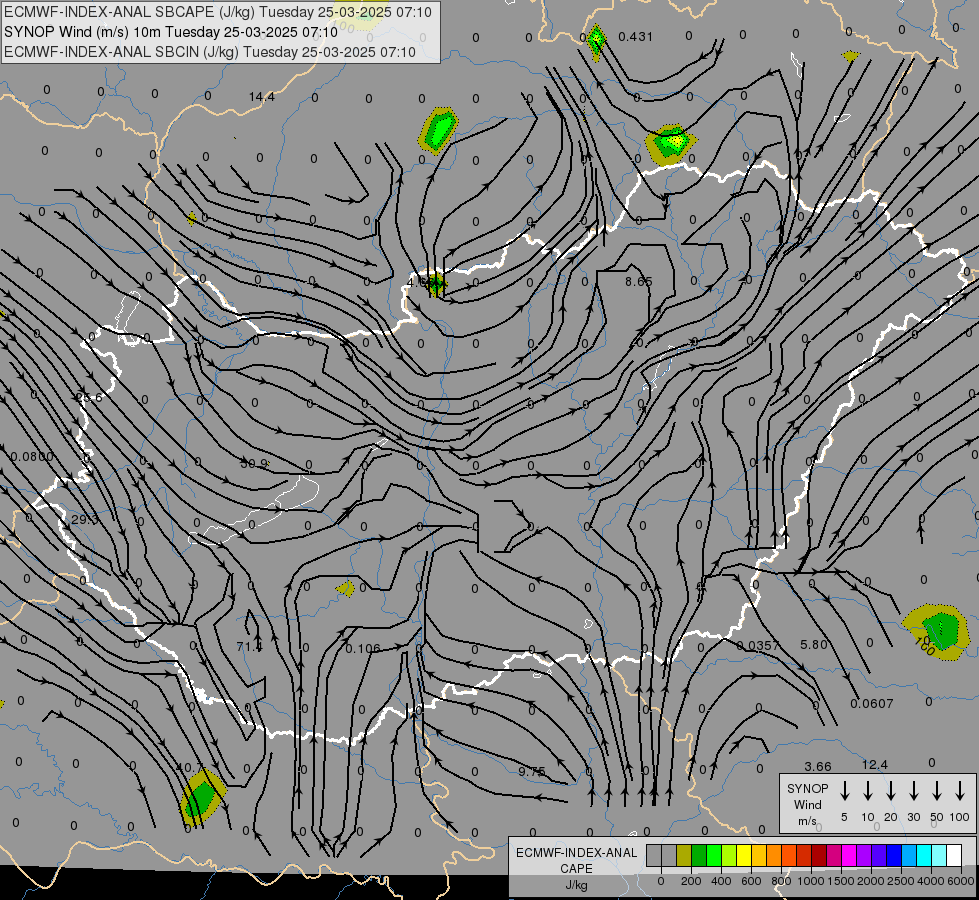Viewport: 979px width, 900px height.
Task: Click the 1000 tick label on the CAPE scale
Action: [x=810, y=881]
